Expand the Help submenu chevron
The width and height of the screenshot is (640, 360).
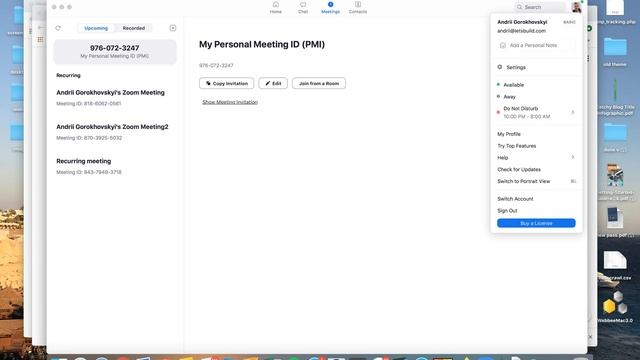pos(573,157)
